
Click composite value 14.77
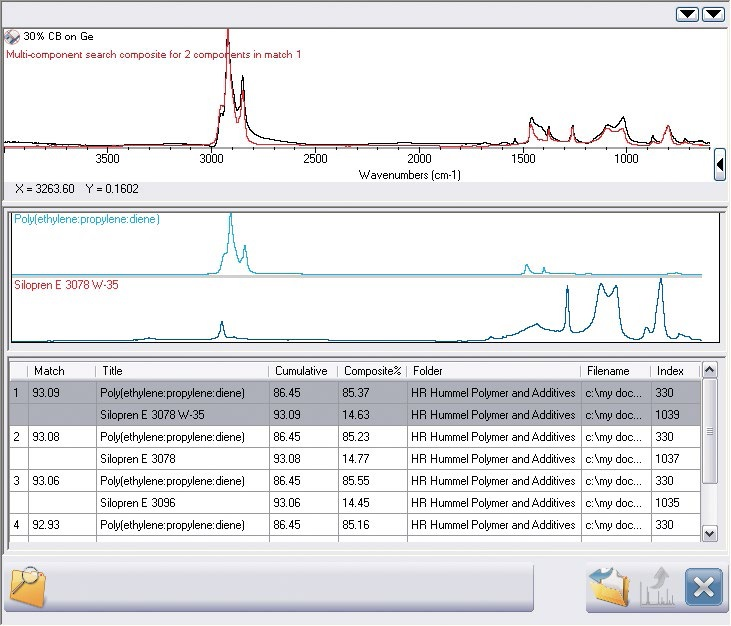click(x=356, y=459)
